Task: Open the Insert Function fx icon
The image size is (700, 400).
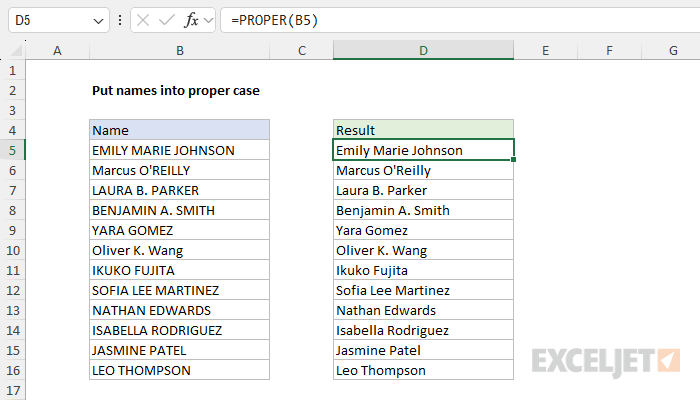Action: pyautogui.click(x=191, y=20)
